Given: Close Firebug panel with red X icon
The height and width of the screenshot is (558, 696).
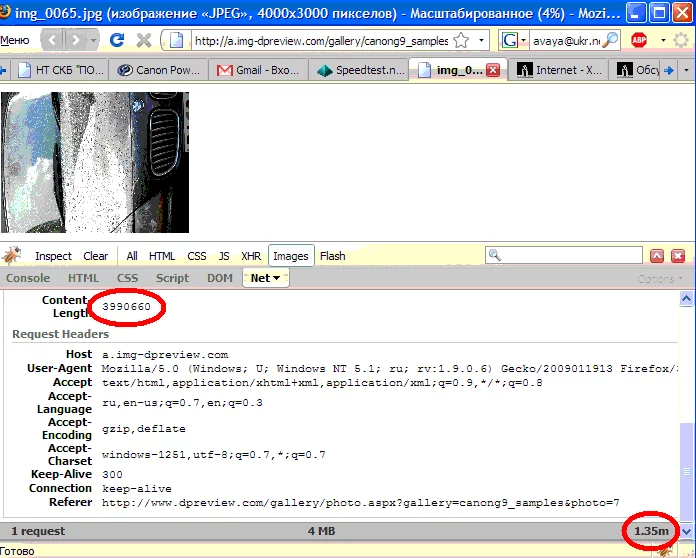Looking at the screenshot, I should click(x=677, y=256).
